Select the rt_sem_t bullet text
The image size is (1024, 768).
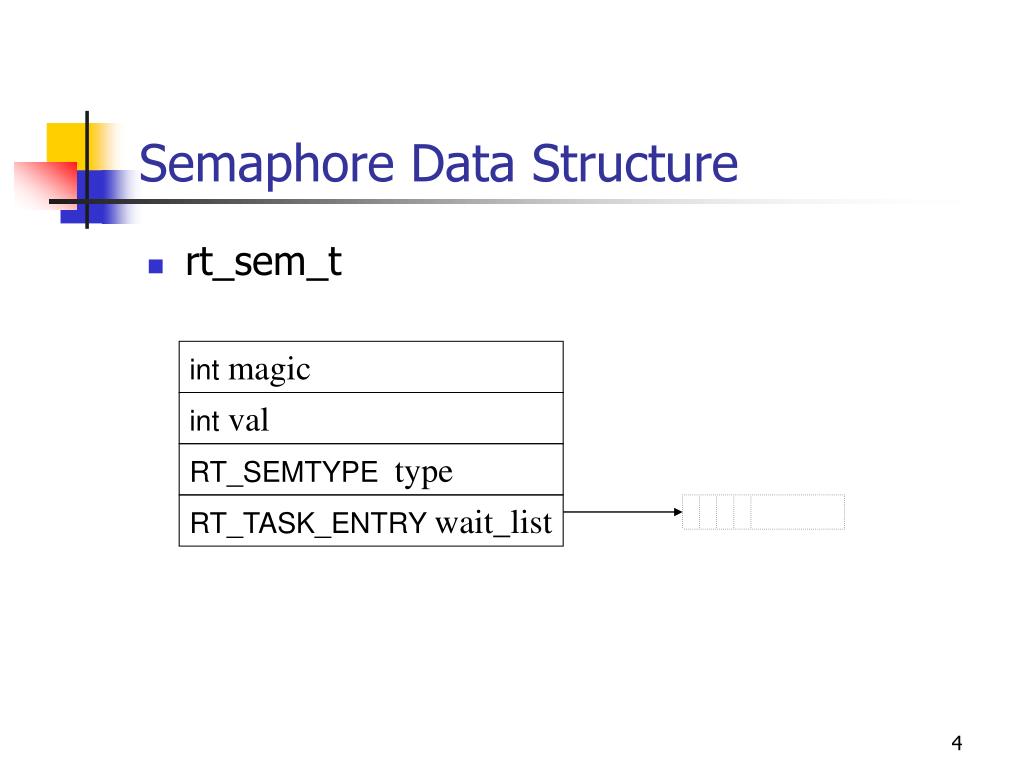tap(263, 263)
